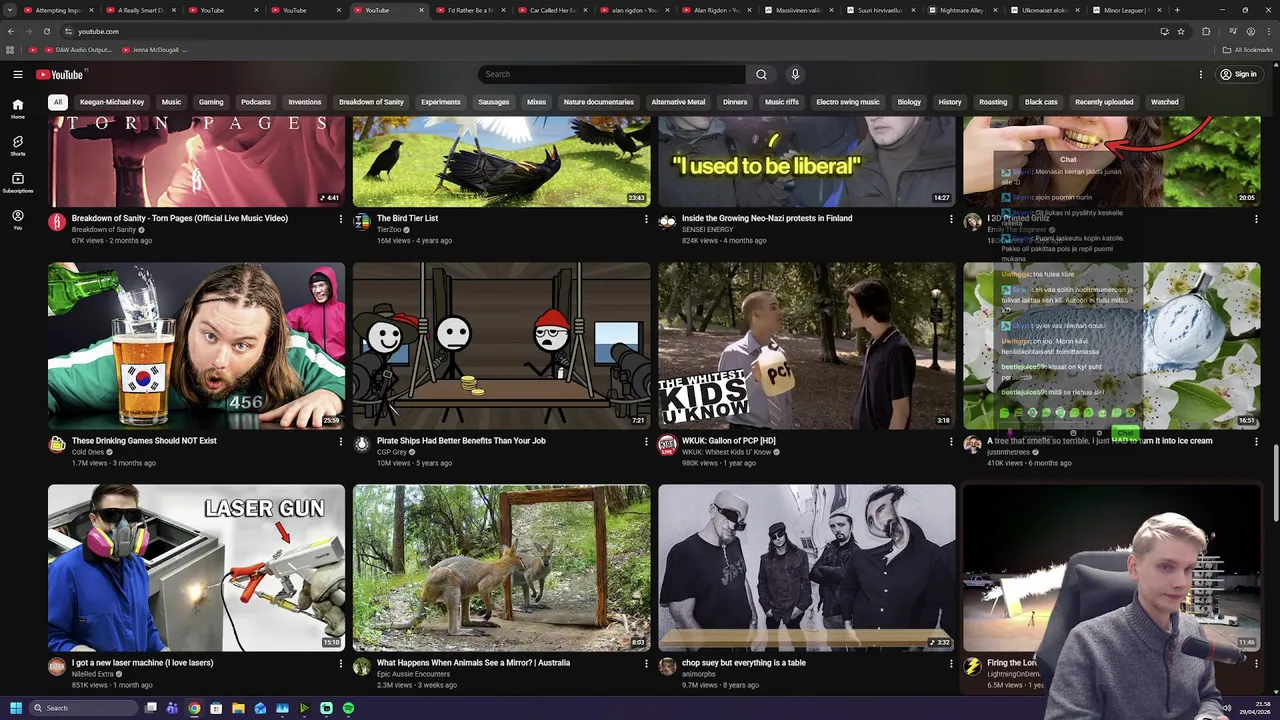Start voice search with the microphone icon
The image size is (1280, 720).
pyautogui.click(x=795, y=74)
